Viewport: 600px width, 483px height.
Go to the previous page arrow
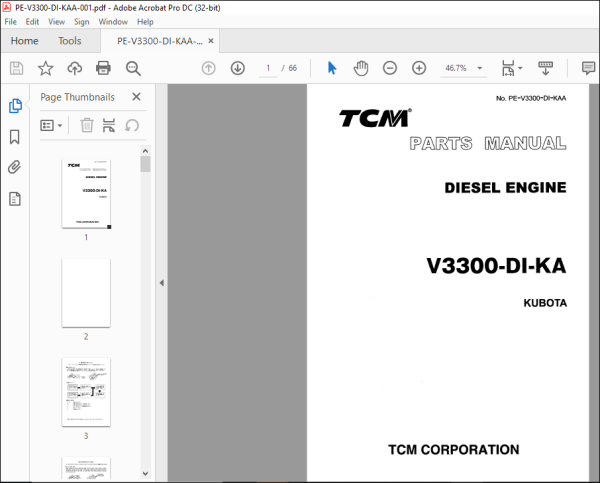coord(209,69)
